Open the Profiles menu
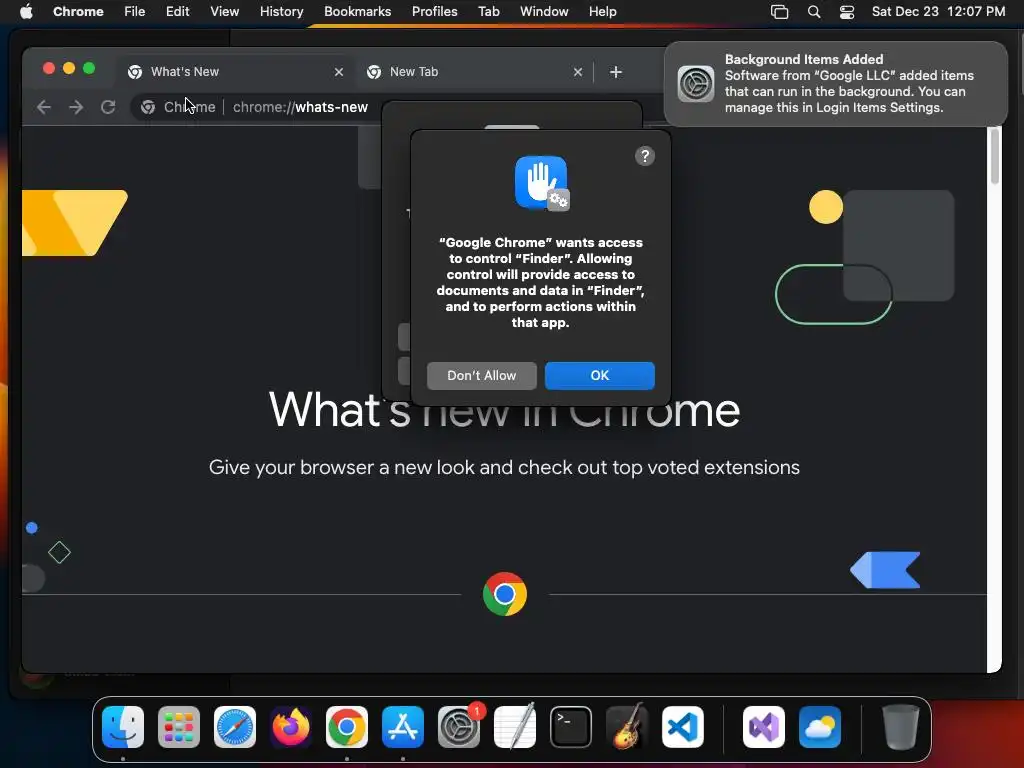 (x=434, y=12)
